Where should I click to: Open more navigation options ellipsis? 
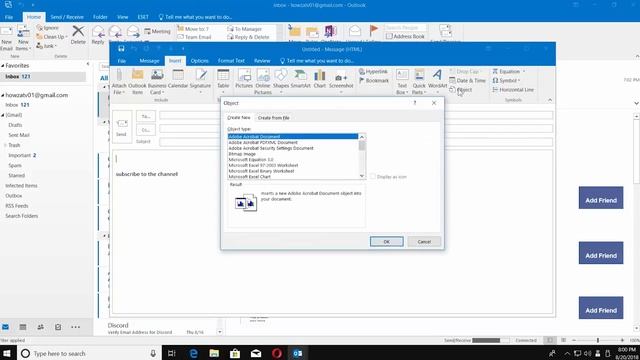coord(76,327)
